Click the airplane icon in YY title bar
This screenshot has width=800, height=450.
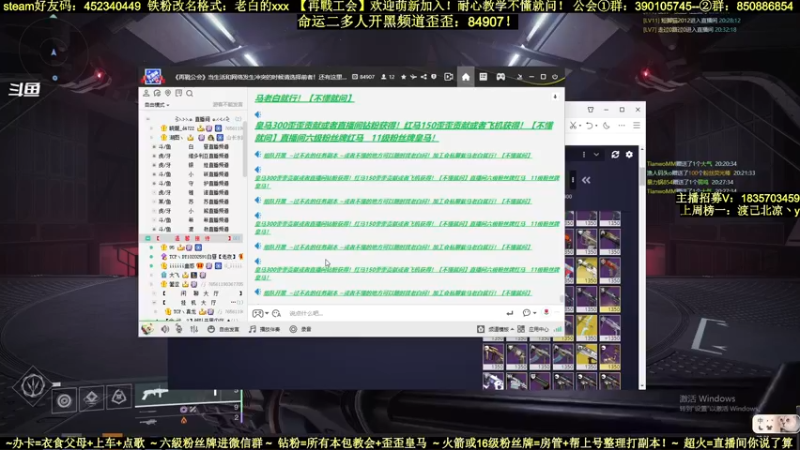(413, 77)
